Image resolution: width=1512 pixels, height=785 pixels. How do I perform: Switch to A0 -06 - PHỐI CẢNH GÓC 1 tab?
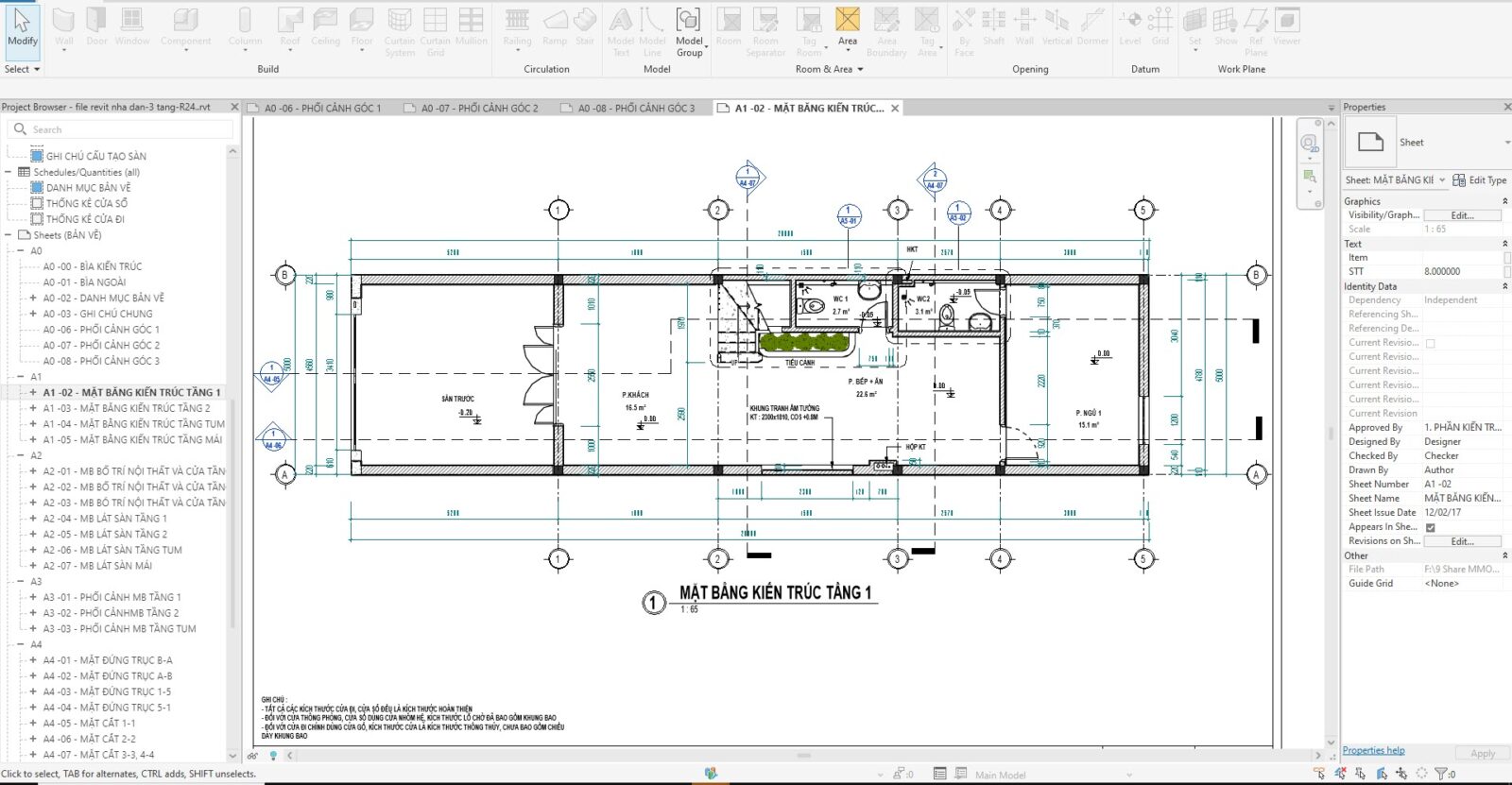(322, 109)
